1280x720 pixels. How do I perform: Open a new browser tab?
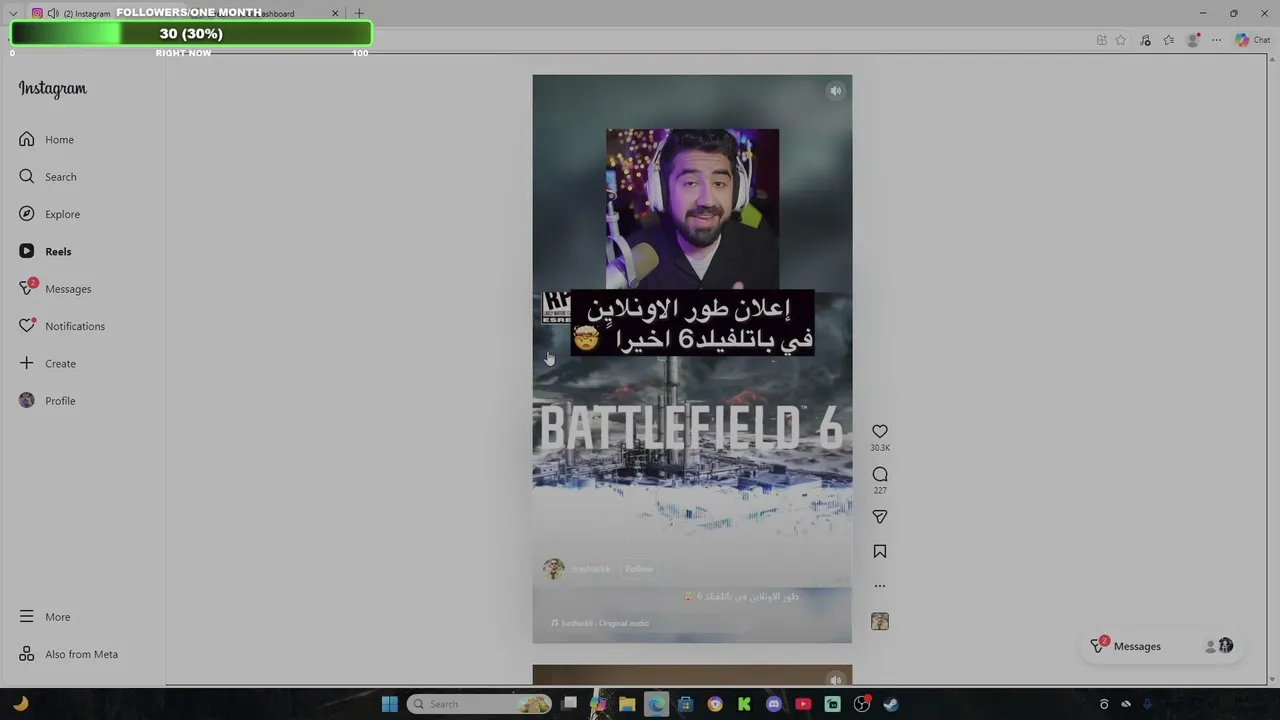[x=359, y=13]
